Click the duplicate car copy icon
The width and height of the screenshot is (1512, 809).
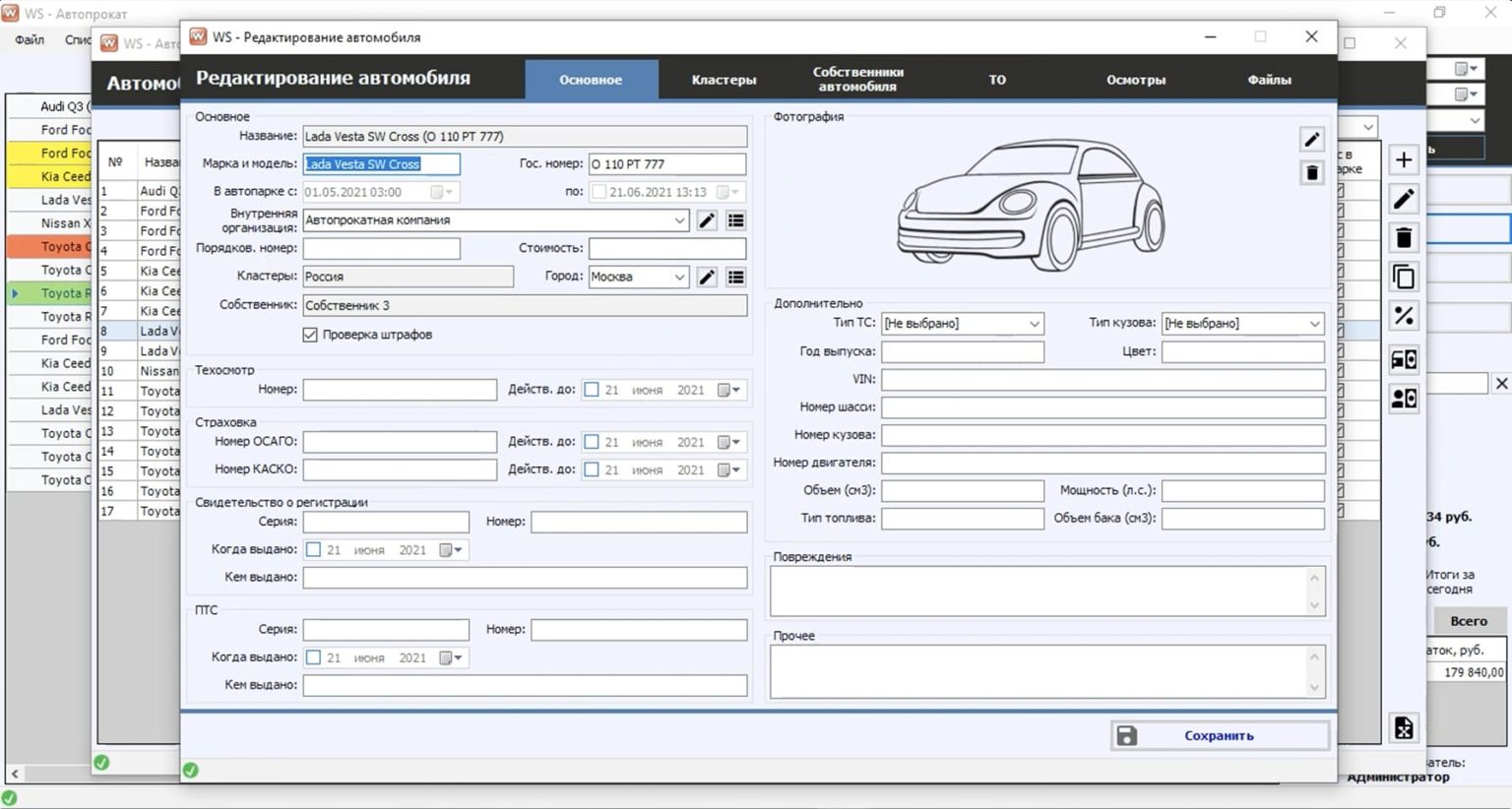coord(1403,277)
